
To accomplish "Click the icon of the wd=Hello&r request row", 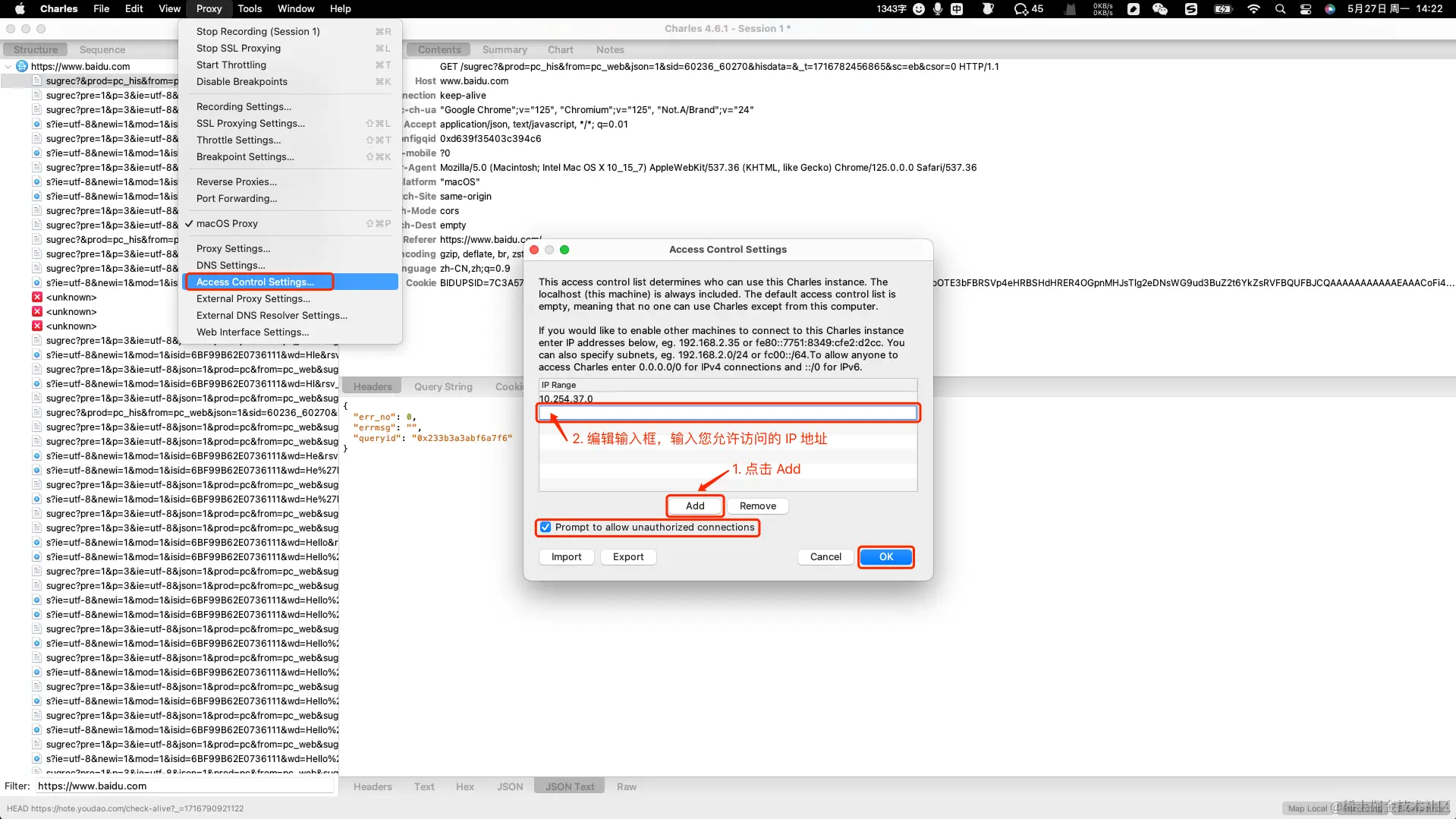I will pos(36,542).
